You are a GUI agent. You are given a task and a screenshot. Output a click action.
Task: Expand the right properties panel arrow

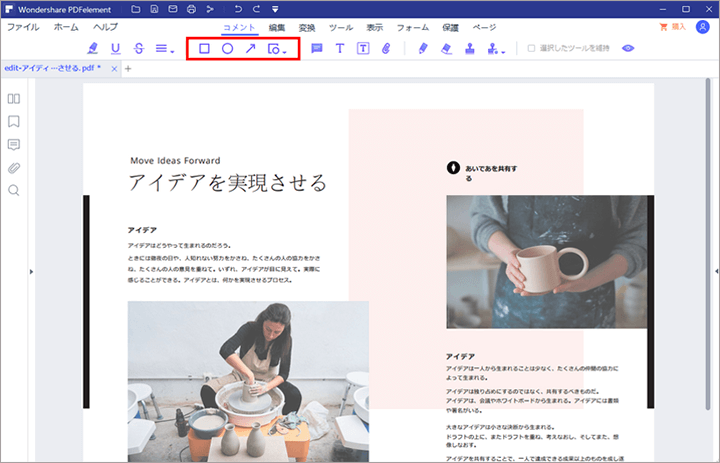pyautogui.click(x=716, y=271)
